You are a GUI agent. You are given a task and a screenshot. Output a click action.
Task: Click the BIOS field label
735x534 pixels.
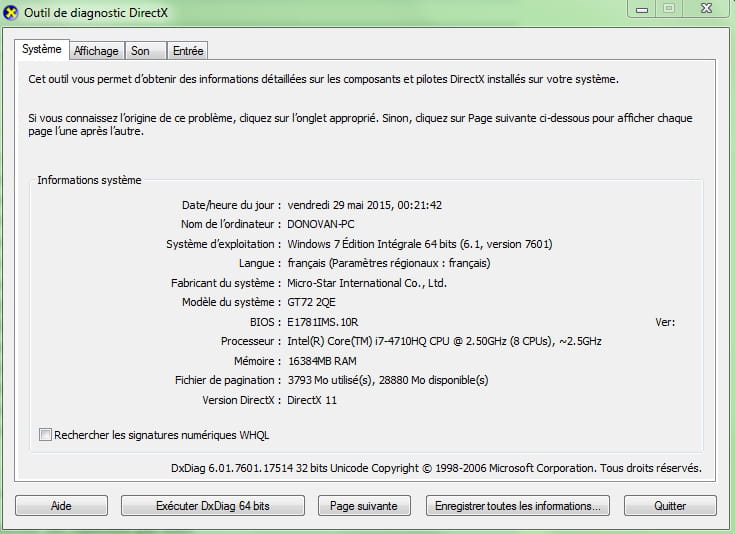[x=265, y=322]
